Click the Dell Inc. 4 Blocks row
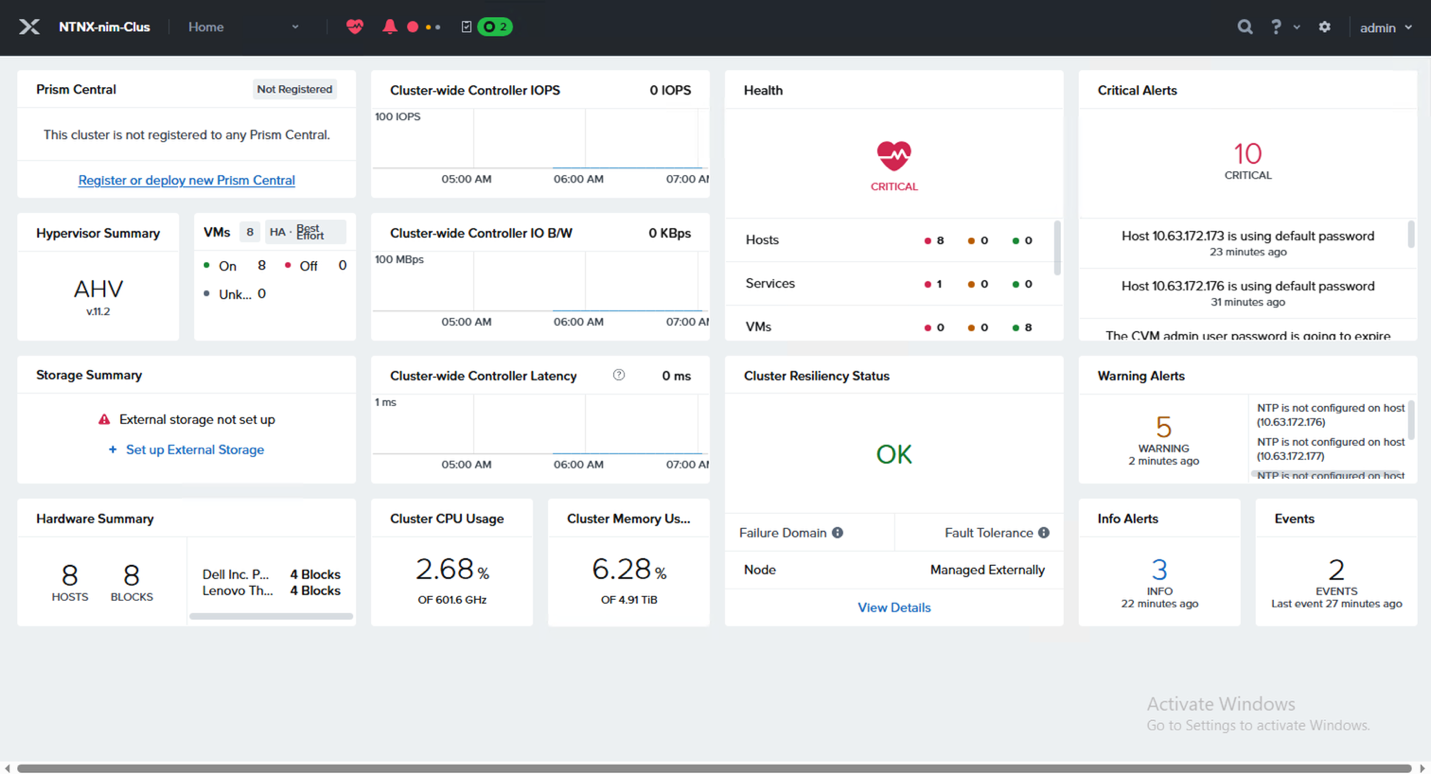The height and width of the screenshot is (774, 1431). tap(271, 575)
